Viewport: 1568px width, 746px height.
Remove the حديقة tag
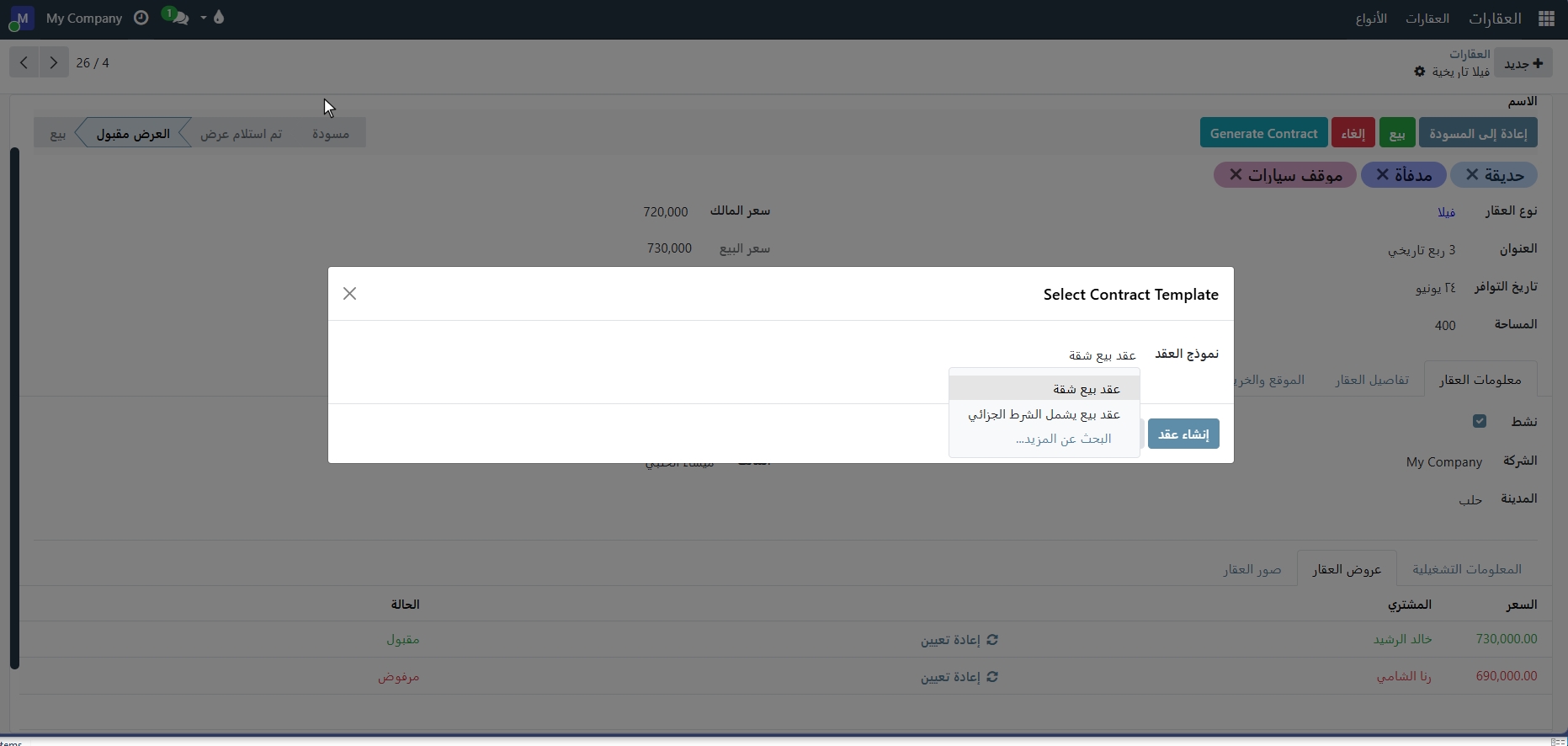point(1472,174)
